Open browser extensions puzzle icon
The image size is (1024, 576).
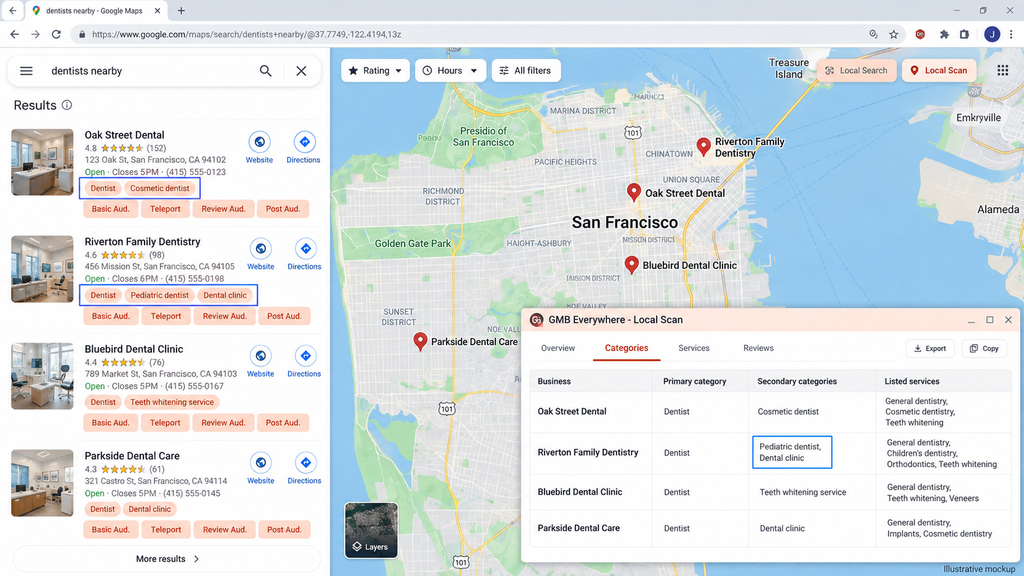[944, 35]
